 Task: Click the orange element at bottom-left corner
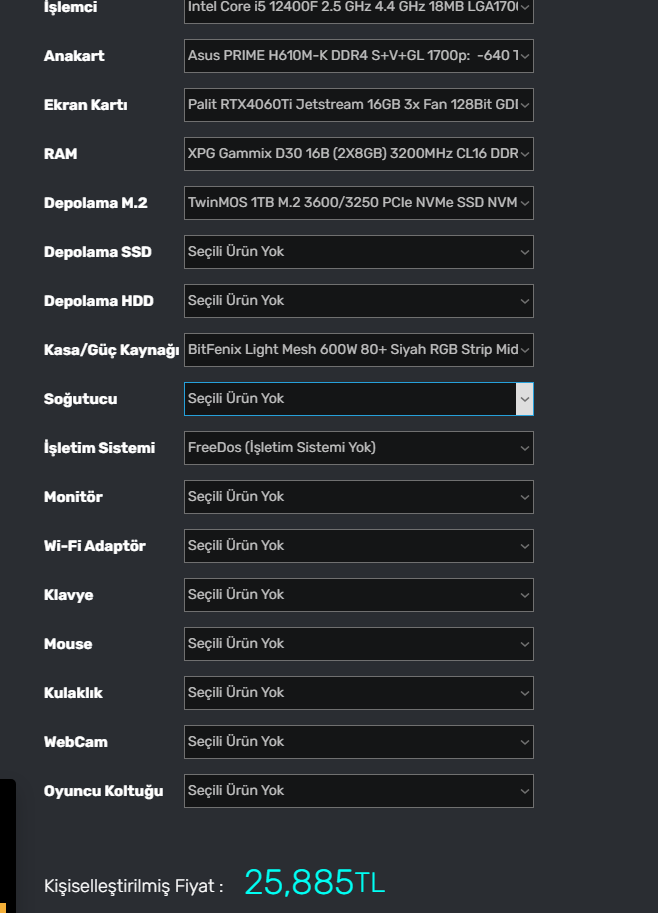pos(3,908)
